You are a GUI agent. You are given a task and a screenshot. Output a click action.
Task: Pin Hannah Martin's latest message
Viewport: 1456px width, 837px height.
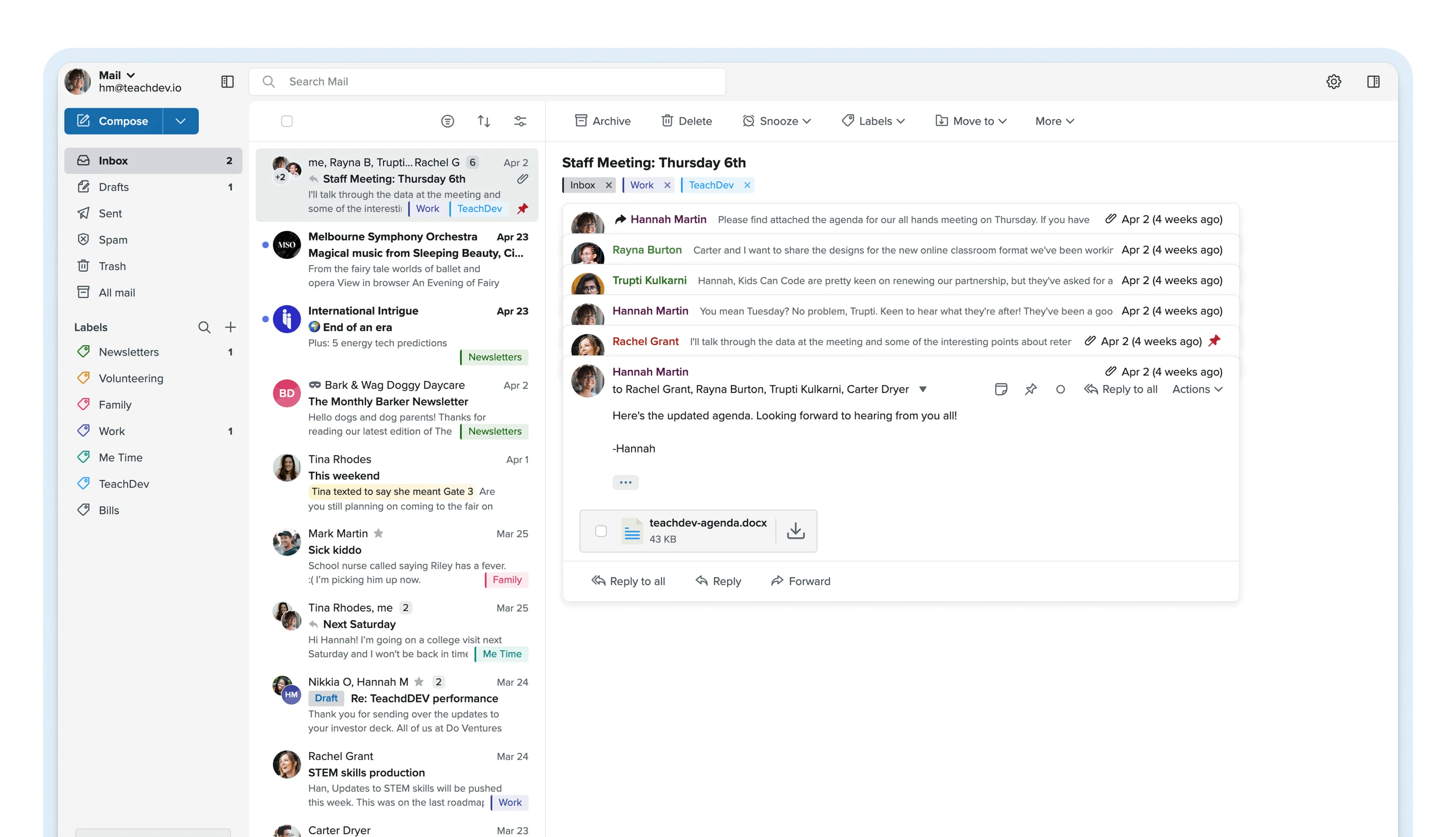(1031, 389)
